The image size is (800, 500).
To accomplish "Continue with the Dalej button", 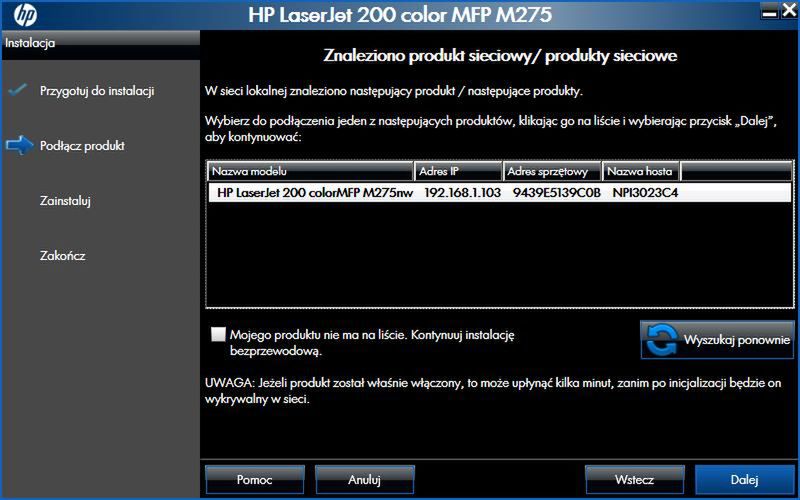I will pyautogui.click(x=744, y=480).
